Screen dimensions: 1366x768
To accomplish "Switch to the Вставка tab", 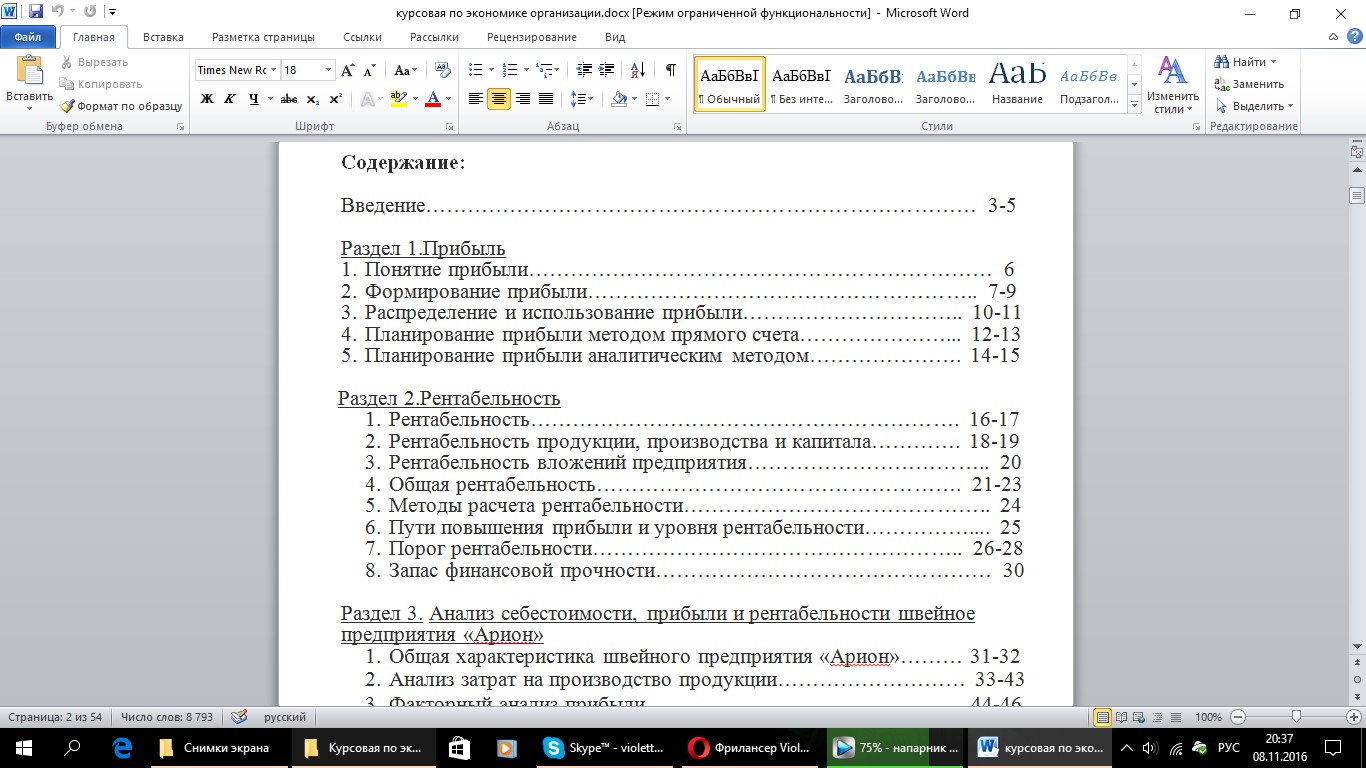I will (163, 37).
